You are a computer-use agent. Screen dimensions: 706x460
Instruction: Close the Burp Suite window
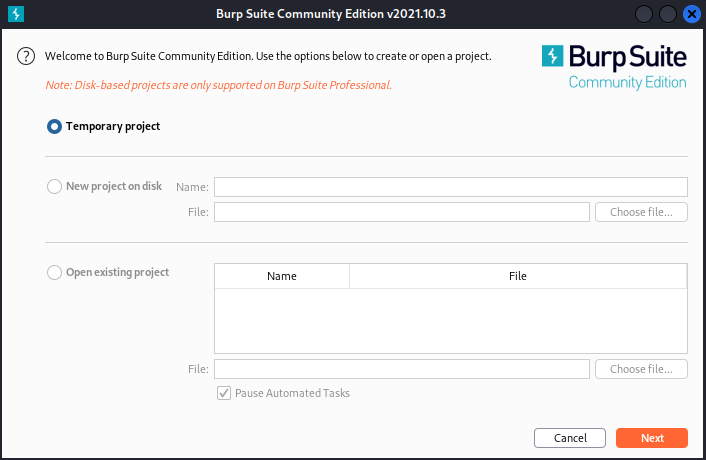[x=692, y=14]
